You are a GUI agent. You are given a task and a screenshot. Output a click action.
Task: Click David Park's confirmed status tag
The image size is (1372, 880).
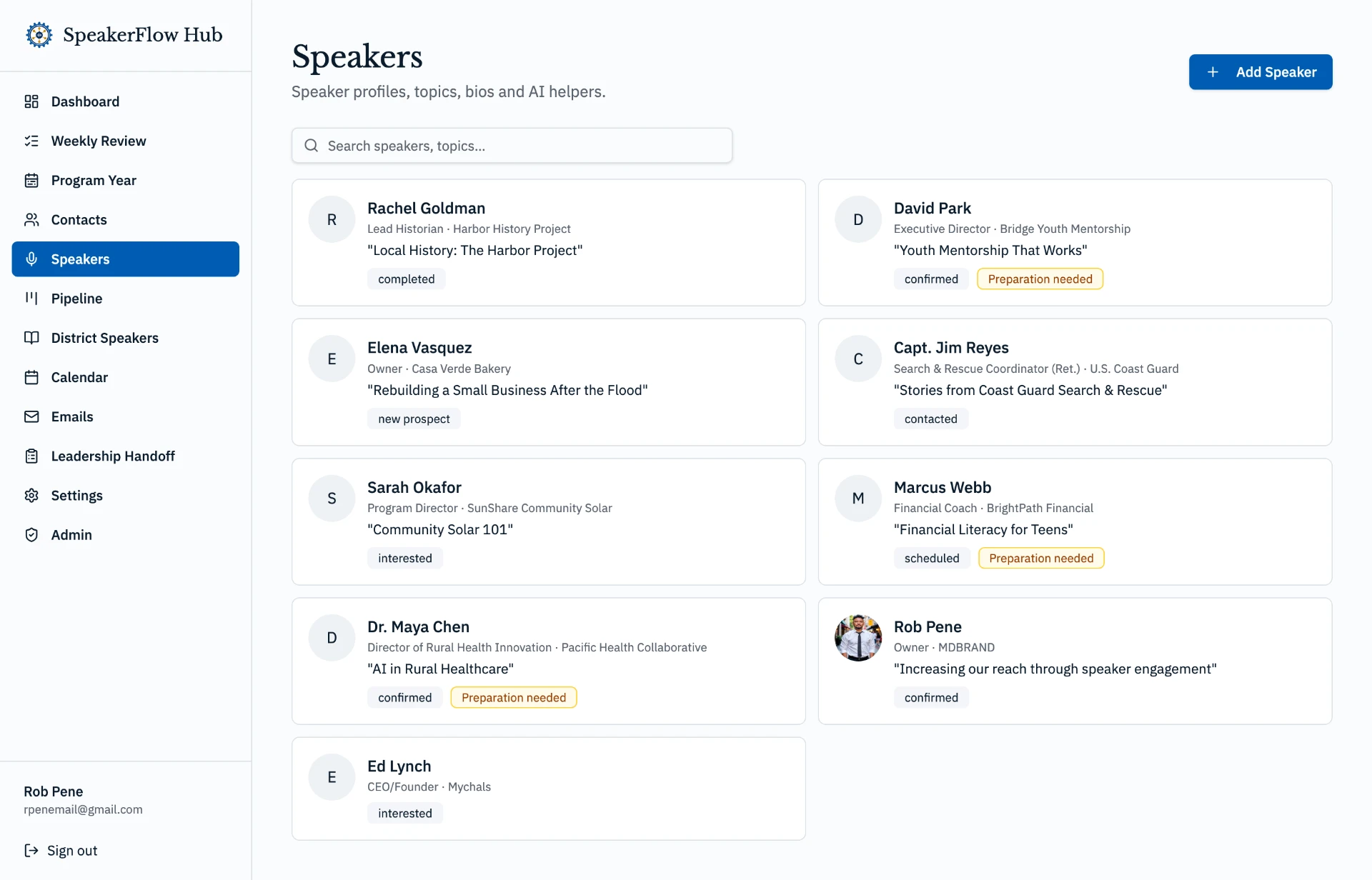coord(931,279)
